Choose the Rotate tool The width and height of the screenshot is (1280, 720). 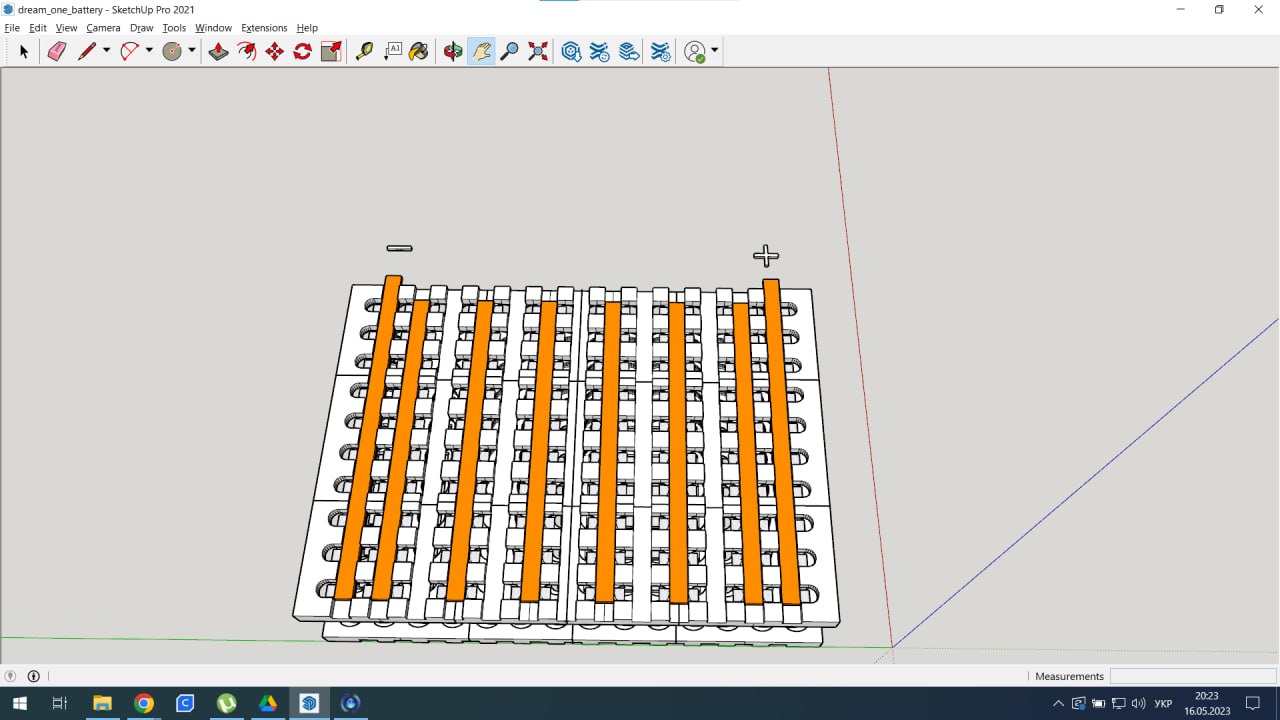[302, 51]
